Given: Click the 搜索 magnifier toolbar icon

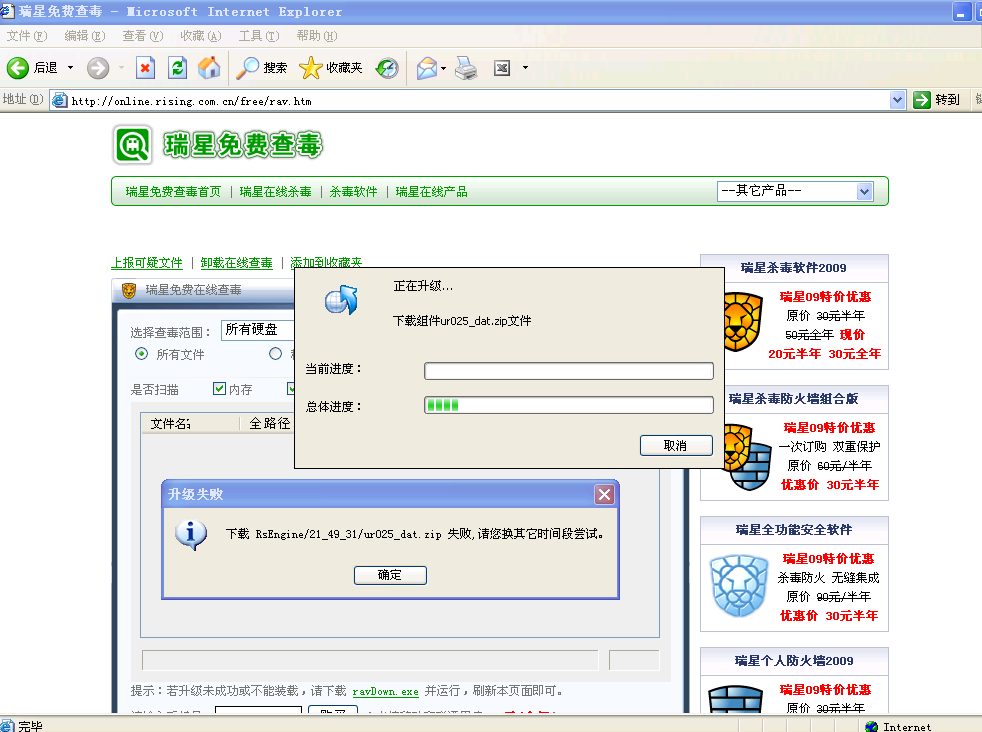Looking at the screenshot, I should [x=247, y=68].
